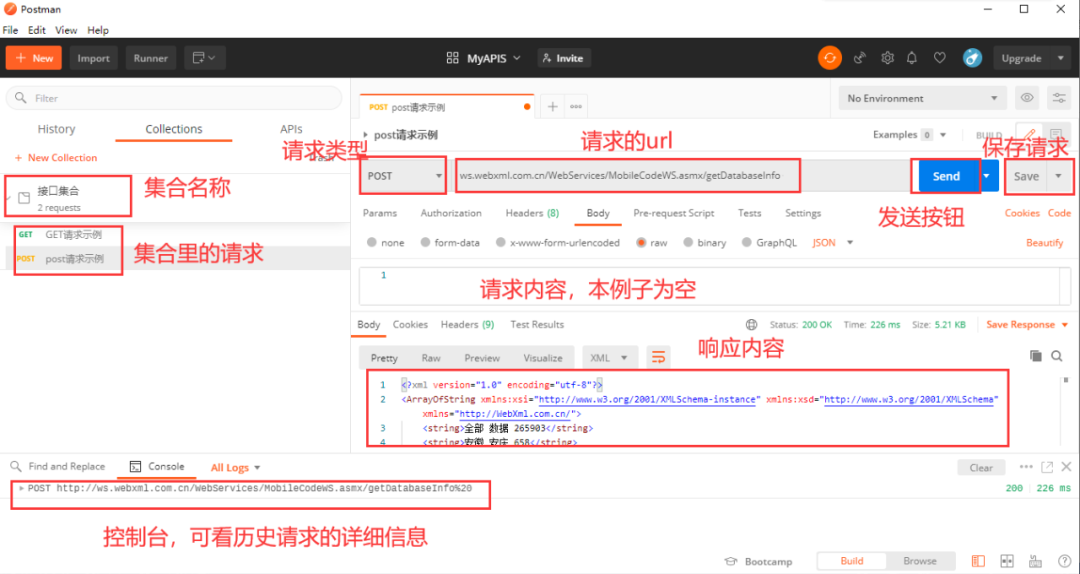Viewport: 1080px width, 574px height.
Task: Open manage environments sliders icon
Action: click(x=1059, y=98)
